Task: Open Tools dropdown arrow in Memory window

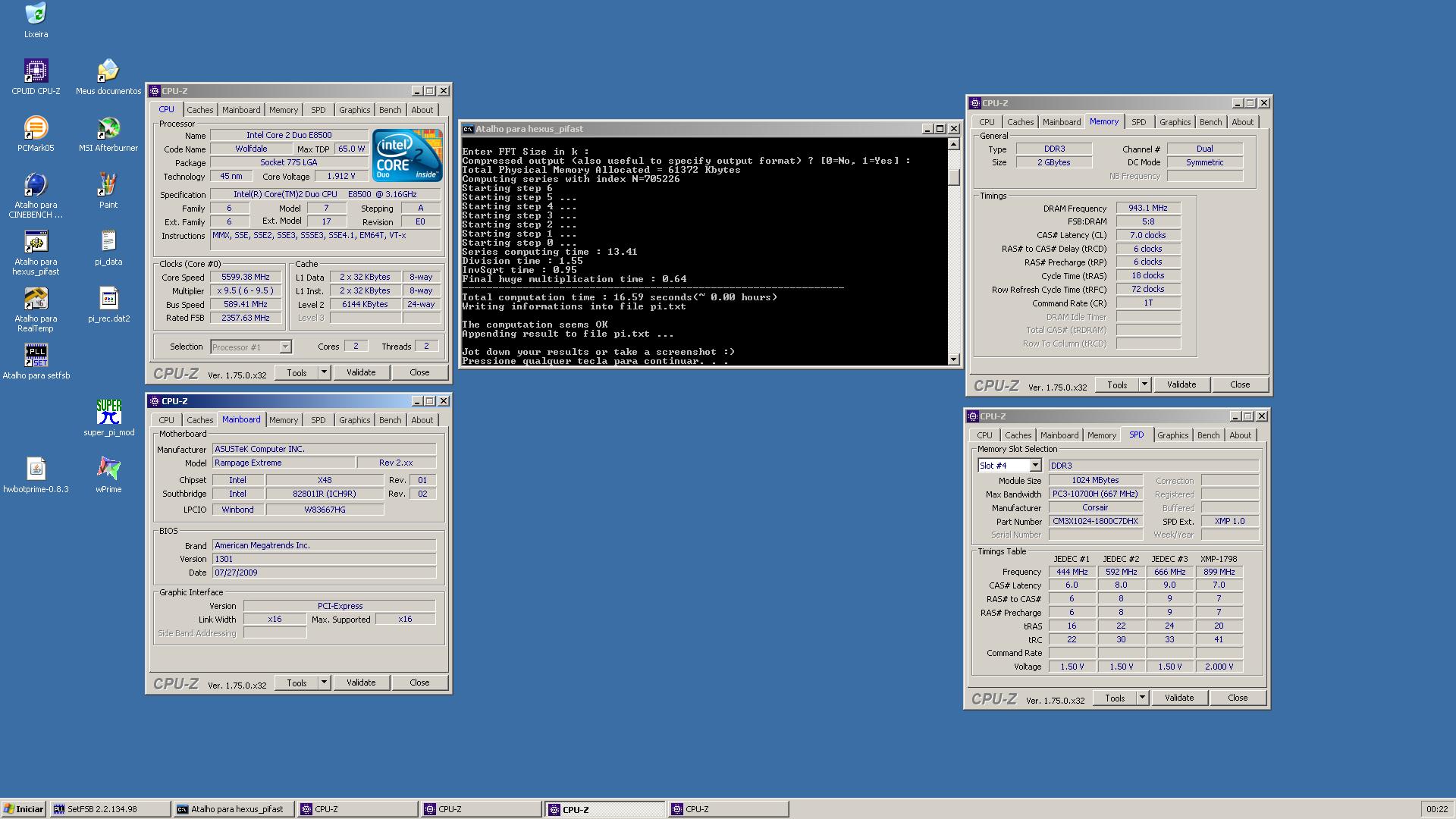Action: pos(1144,384)
